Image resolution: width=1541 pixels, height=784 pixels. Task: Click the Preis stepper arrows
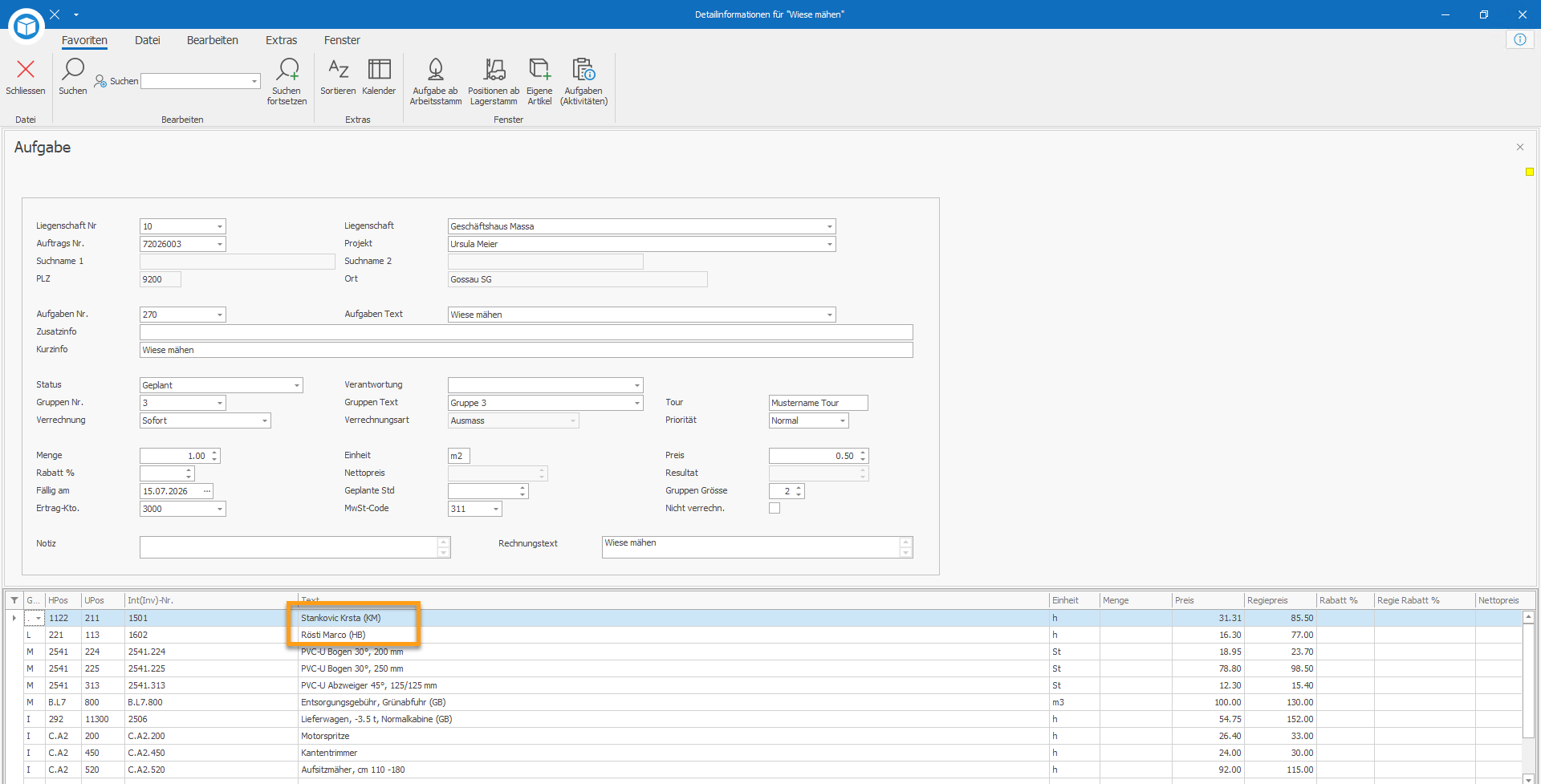(x=863, y=456)
